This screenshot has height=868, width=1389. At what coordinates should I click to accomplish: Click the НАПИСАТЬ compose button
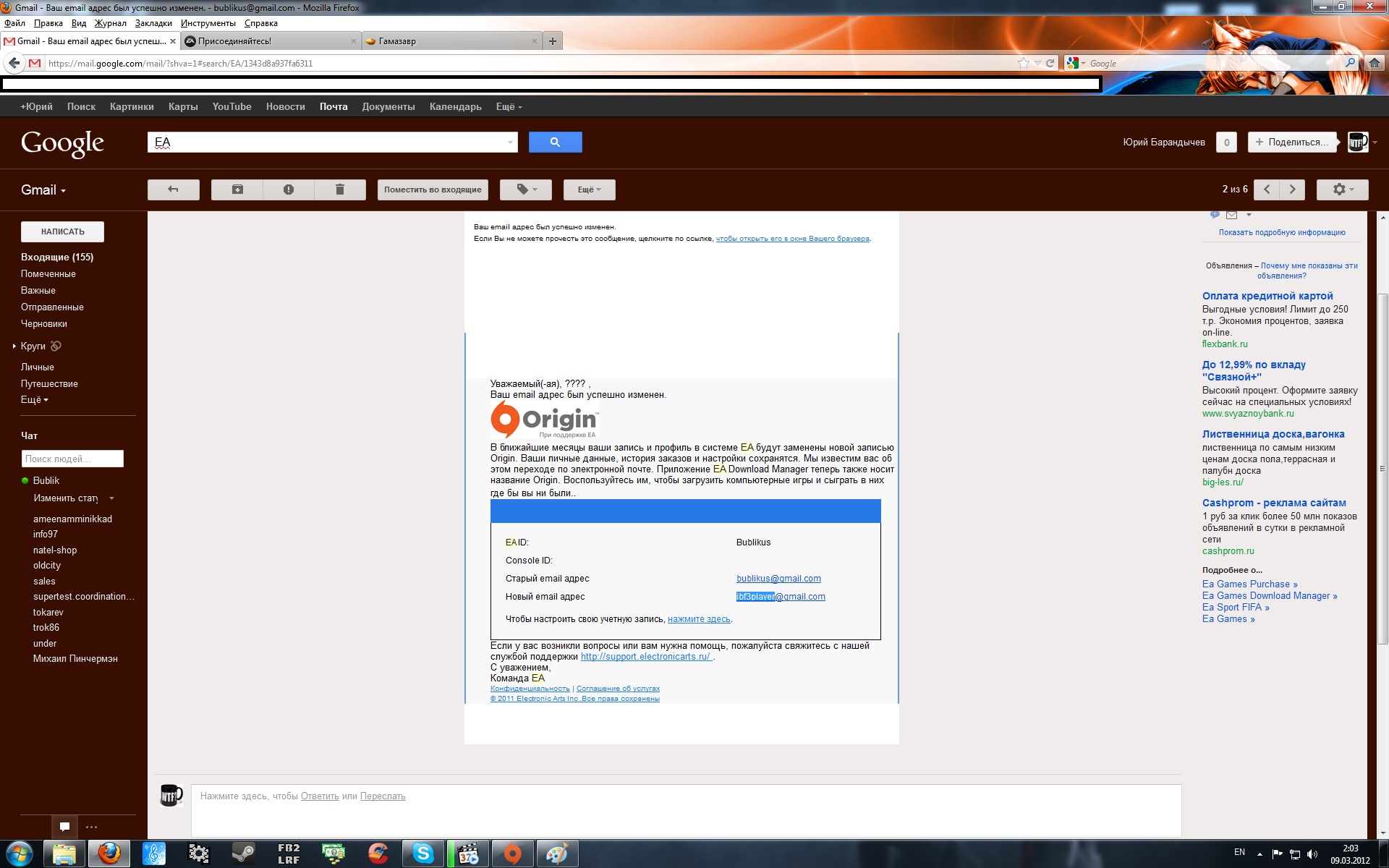[62, 231]
